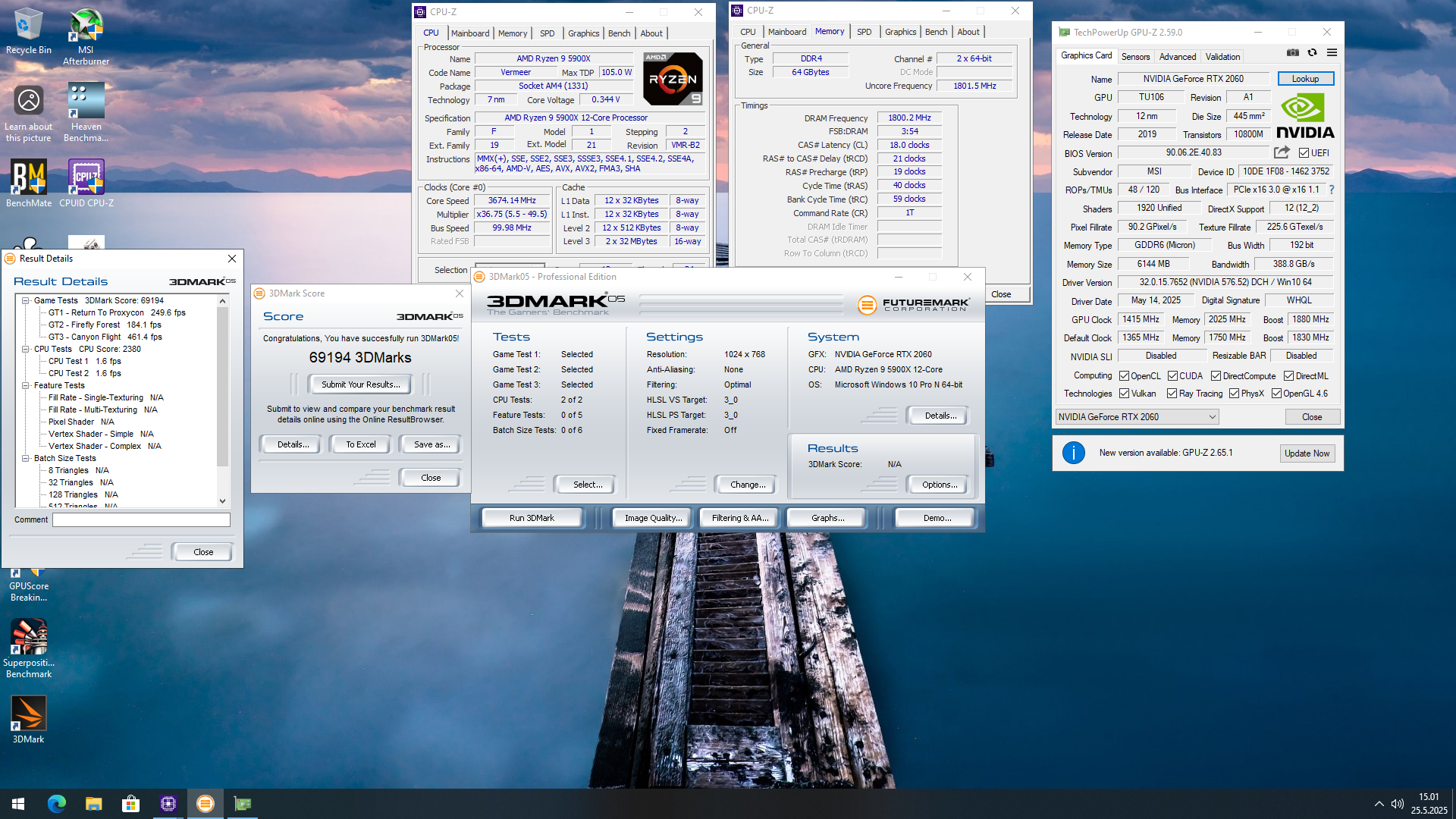Open the Superposition Benchmark desktop icon
Image resolution: width=1456 pixels, height=819 pixels.
29,648
